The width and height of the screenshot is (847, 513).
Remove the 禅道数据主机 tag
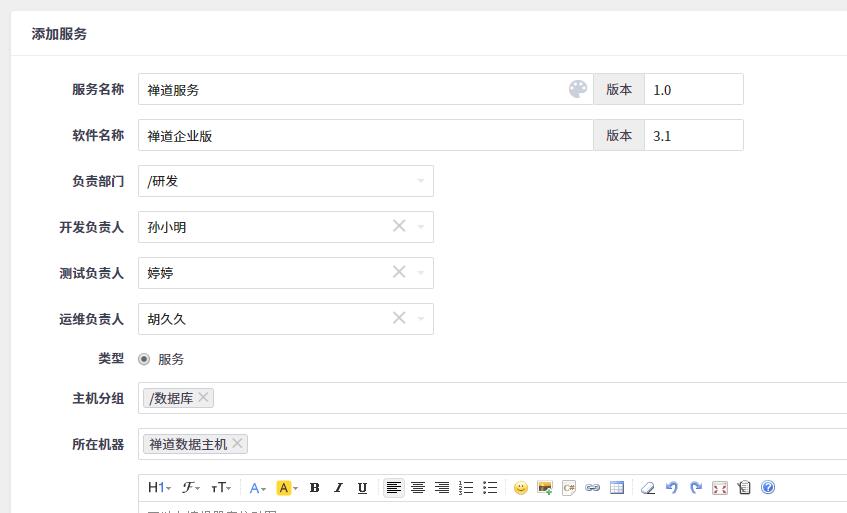click(x=237, y=443)
